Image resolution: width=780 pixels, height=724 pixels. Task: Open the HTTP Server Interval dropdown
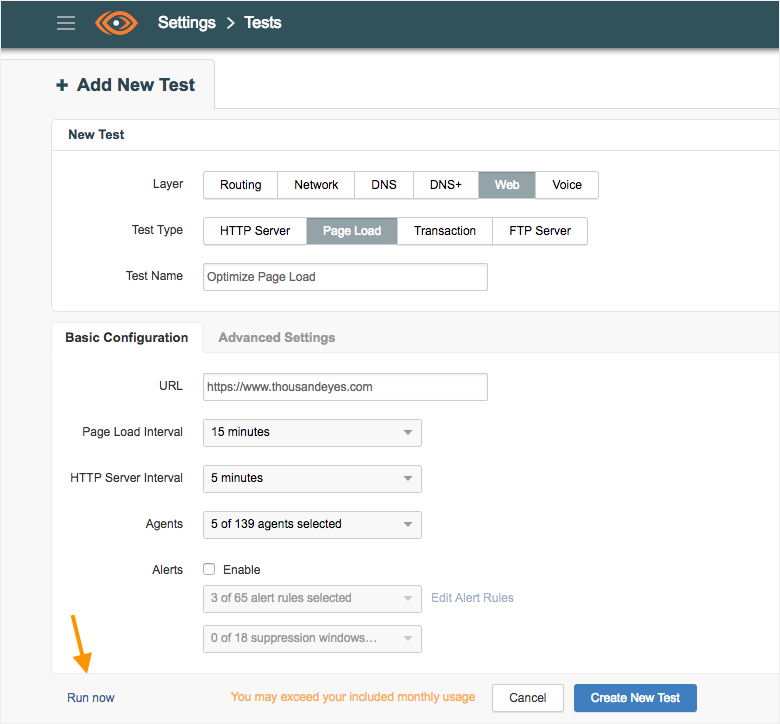(x=312, y=478)
